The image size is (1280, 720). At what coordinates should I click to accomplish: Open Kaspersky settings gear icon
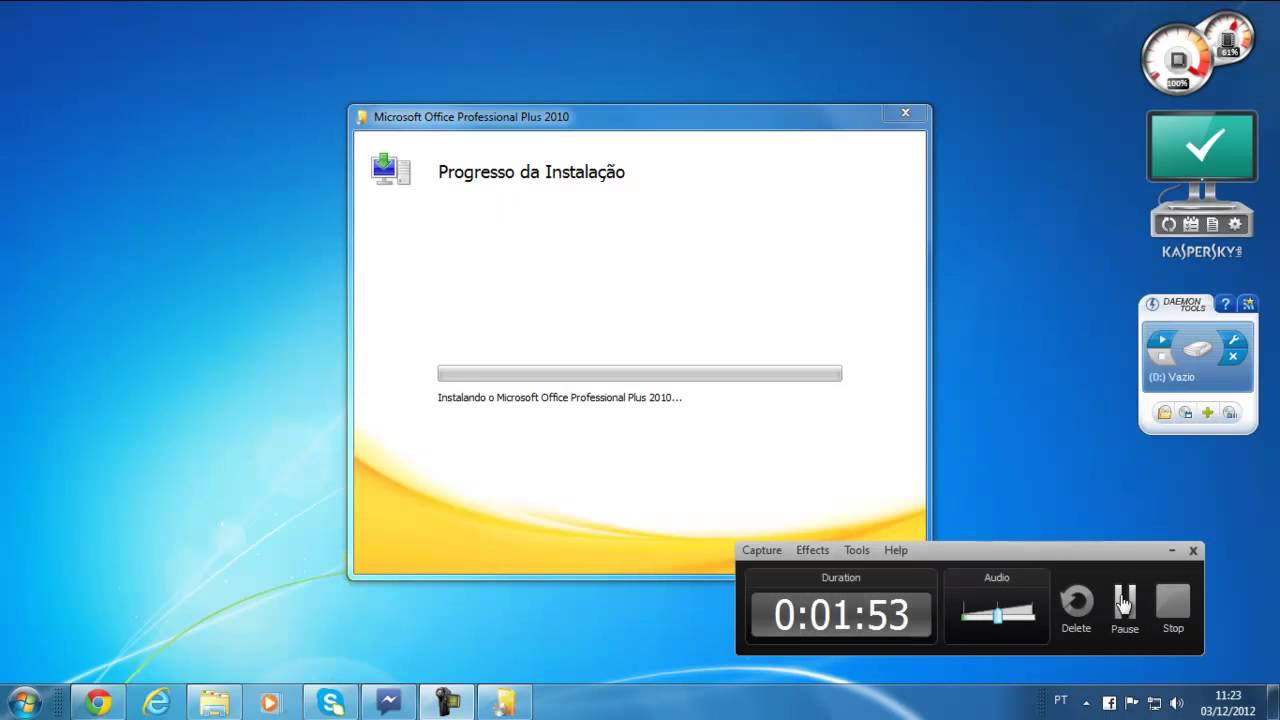[x=1235, y=224]
